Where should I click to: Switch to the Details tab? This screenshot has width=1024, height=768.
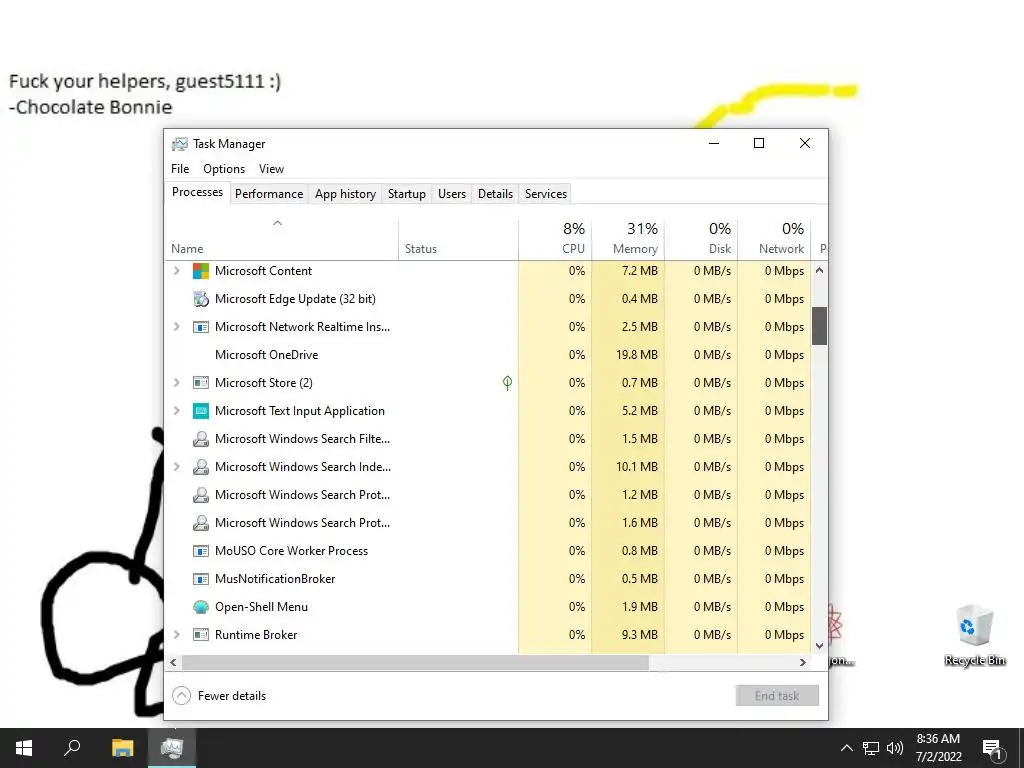495,194
